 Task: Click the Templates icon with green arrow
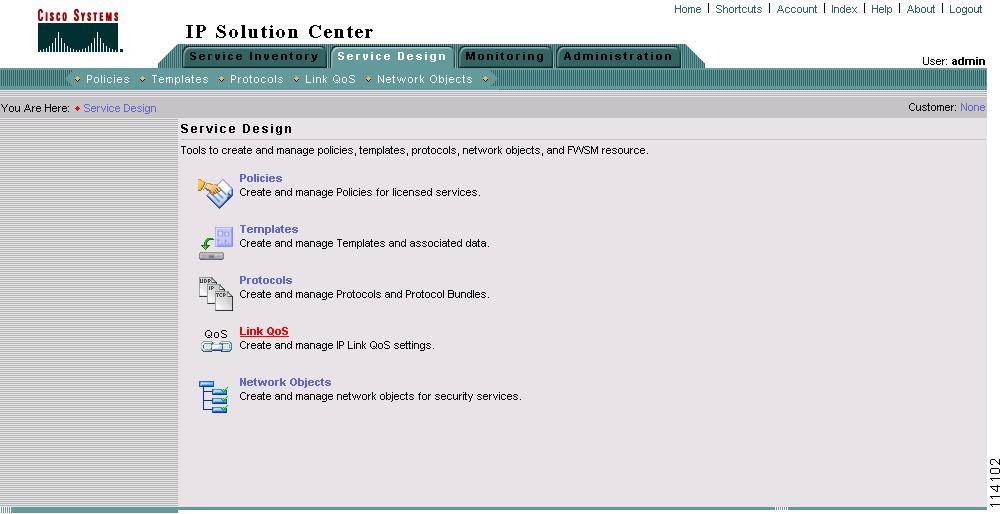click(x=216, y=243)
